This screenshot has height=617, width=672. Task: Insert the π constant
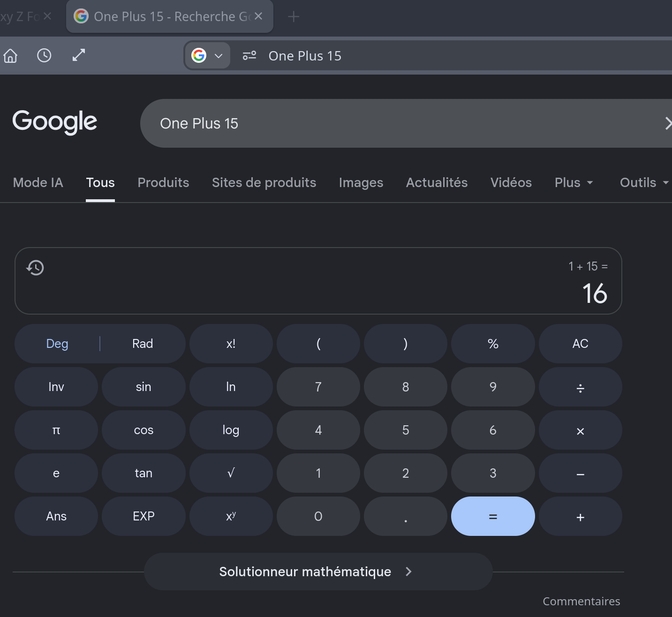pos(56,430)
